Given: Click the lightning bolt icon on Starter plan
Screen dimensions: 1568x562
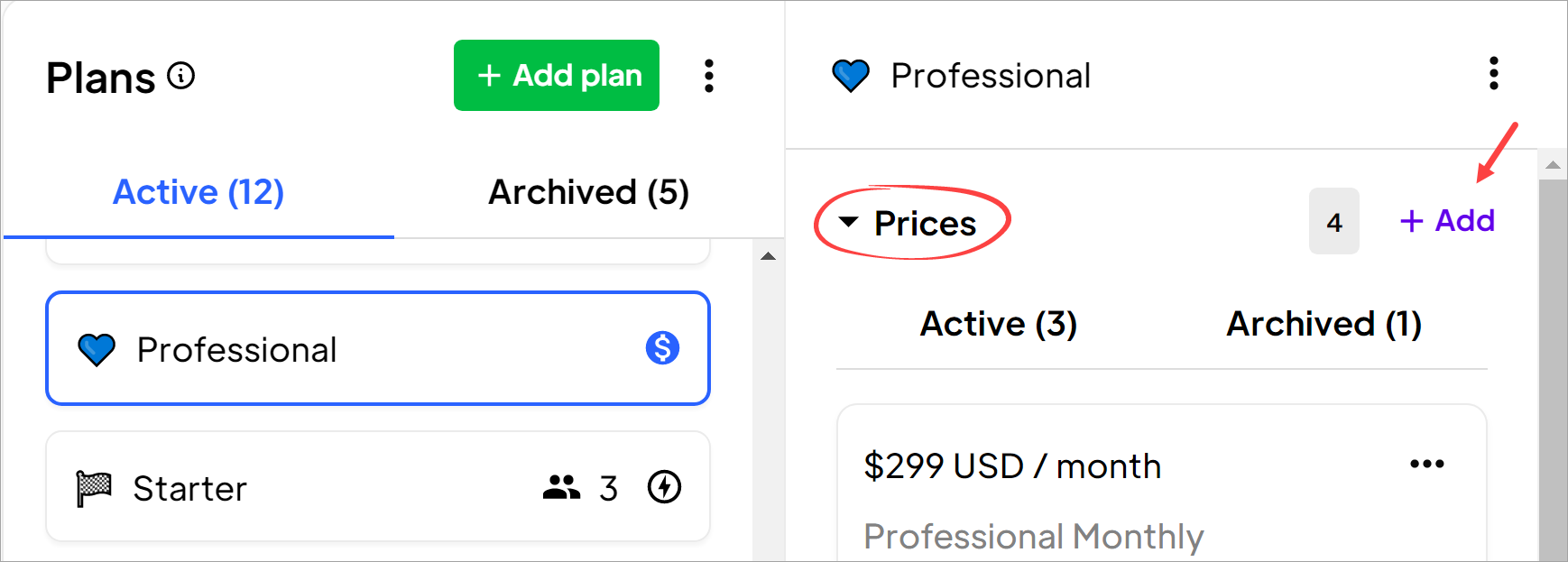Looking at the screenshot, I should click(665, 487).
